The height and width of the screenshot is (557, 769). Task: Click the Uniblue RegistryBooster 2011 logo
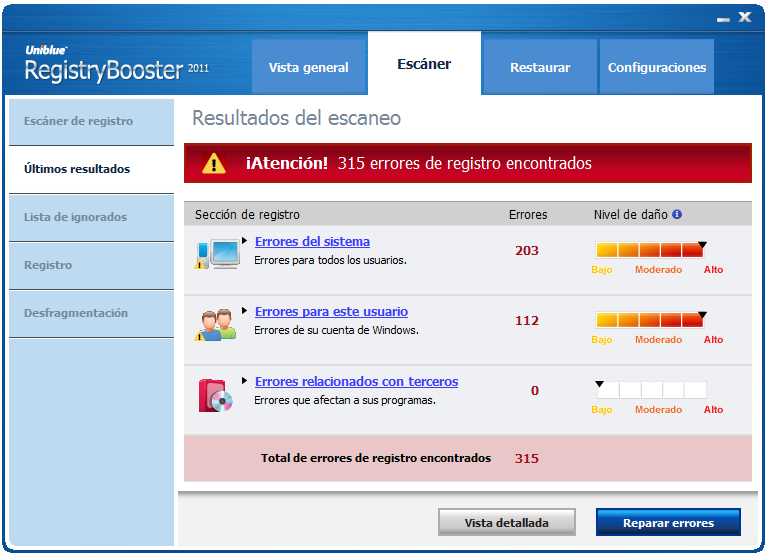pos(117,64)
